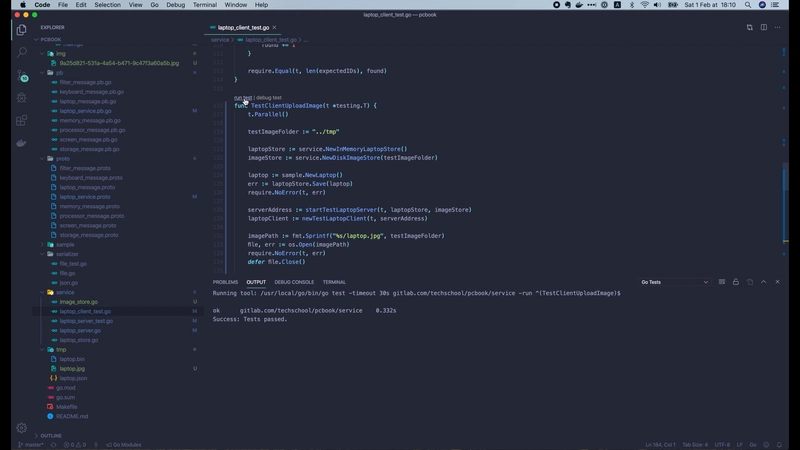Split the editor to the right
800x450 pixels.
763,28
